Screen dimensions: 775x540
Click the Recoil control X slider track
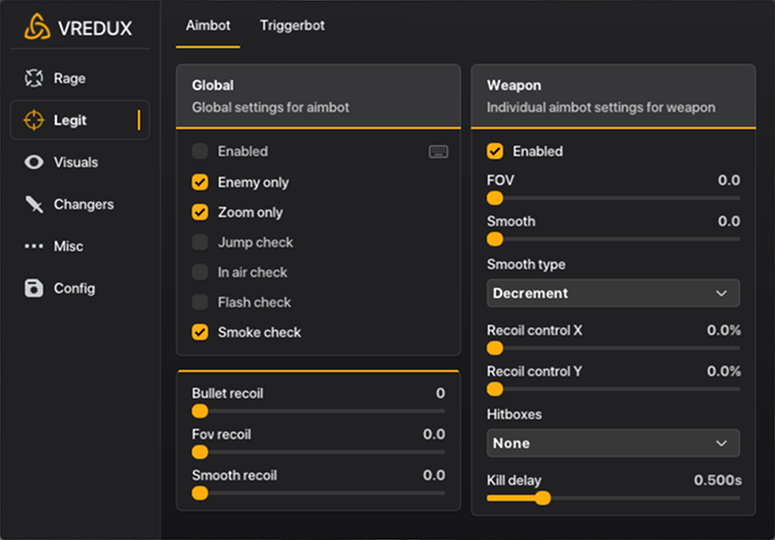pyautogui.click(x=615, y=348)
